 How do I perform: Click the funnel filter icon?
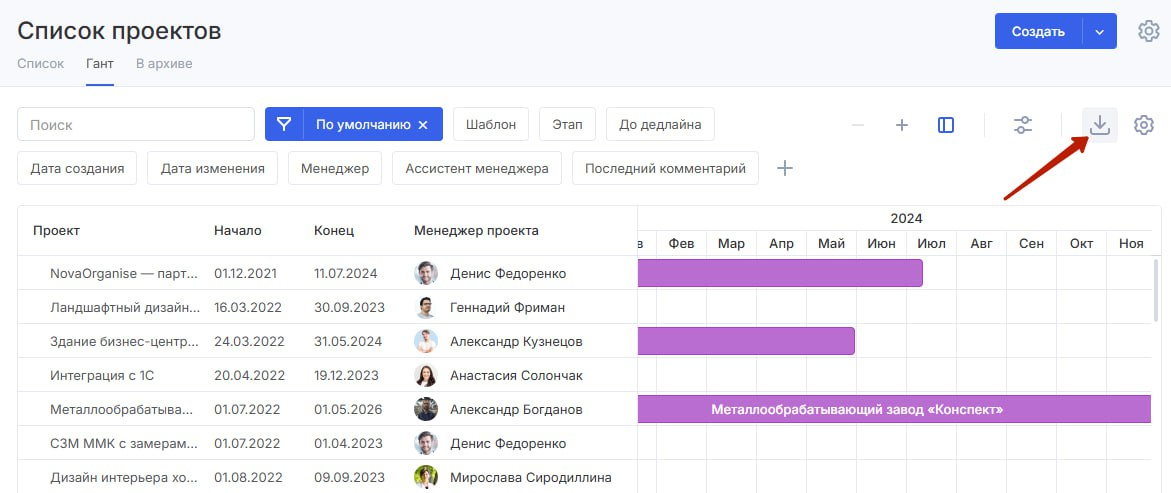(x=284, y=125)
